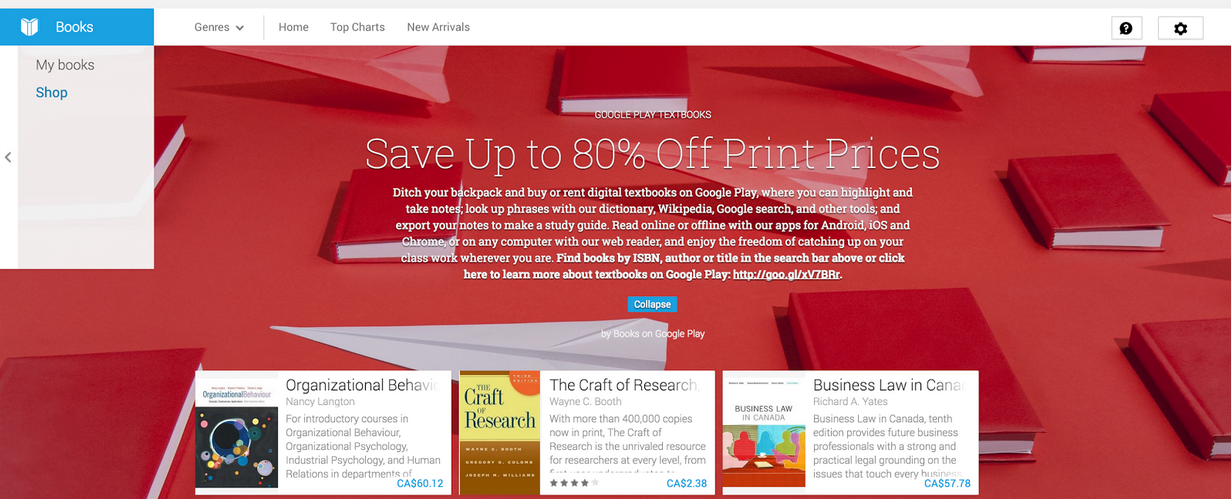Open the settings gear icon
The height and width of the screenshot is (499, 1231).
pyautogui.click(x=1180, y=28)
